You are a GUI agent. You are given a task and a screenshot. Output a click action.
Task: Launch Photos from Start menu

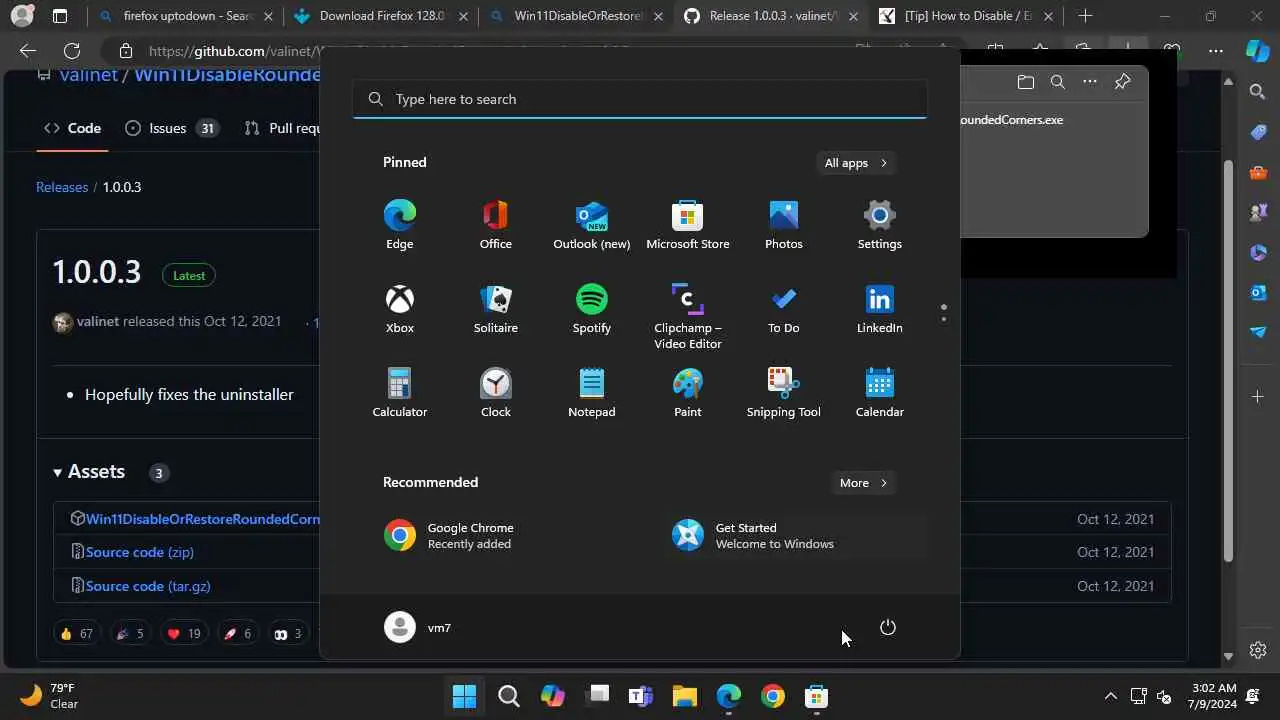tap(783, 225)
